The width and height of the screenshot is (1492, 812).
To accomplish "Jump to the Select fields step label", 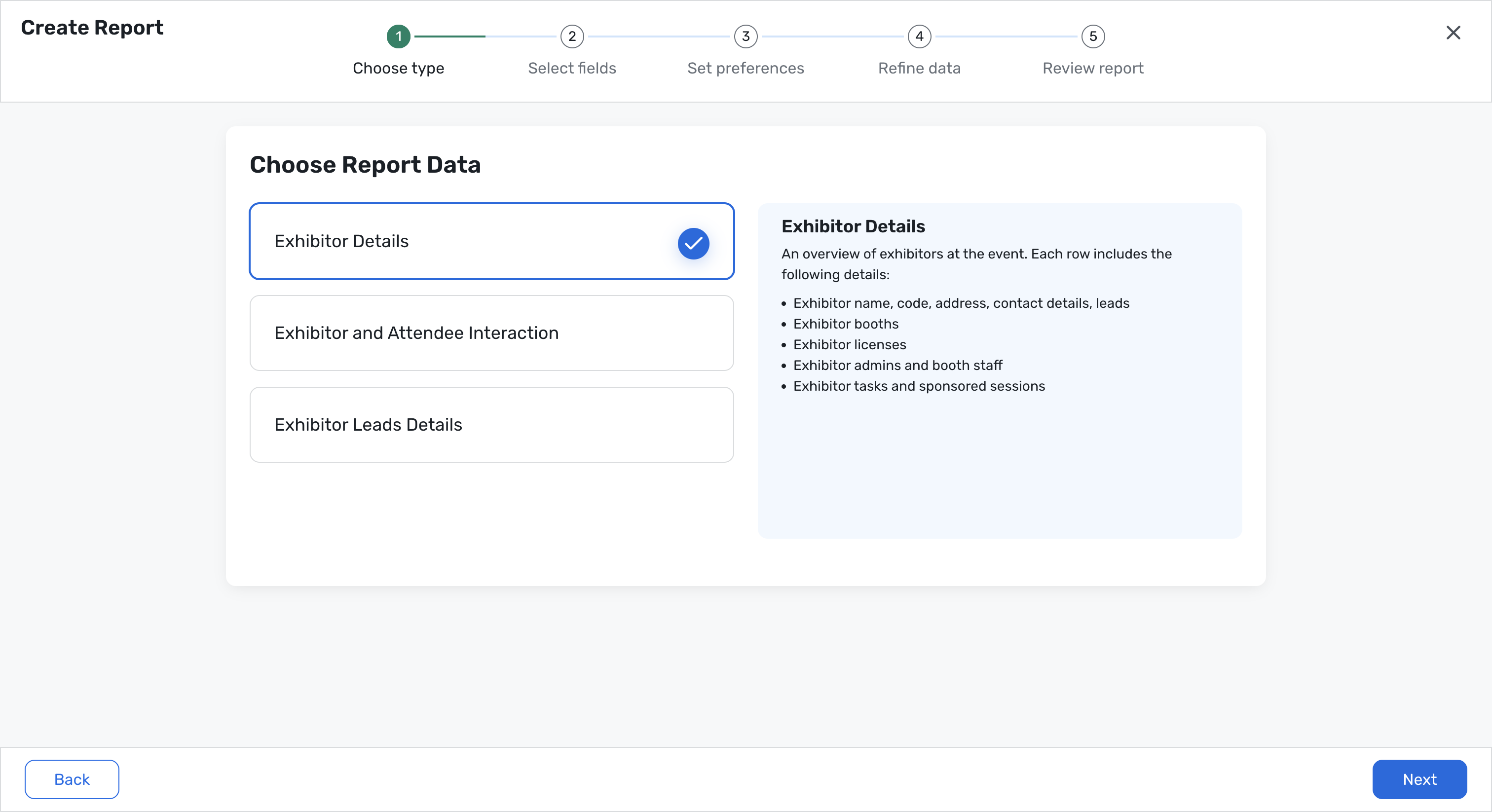I will 572,69.
